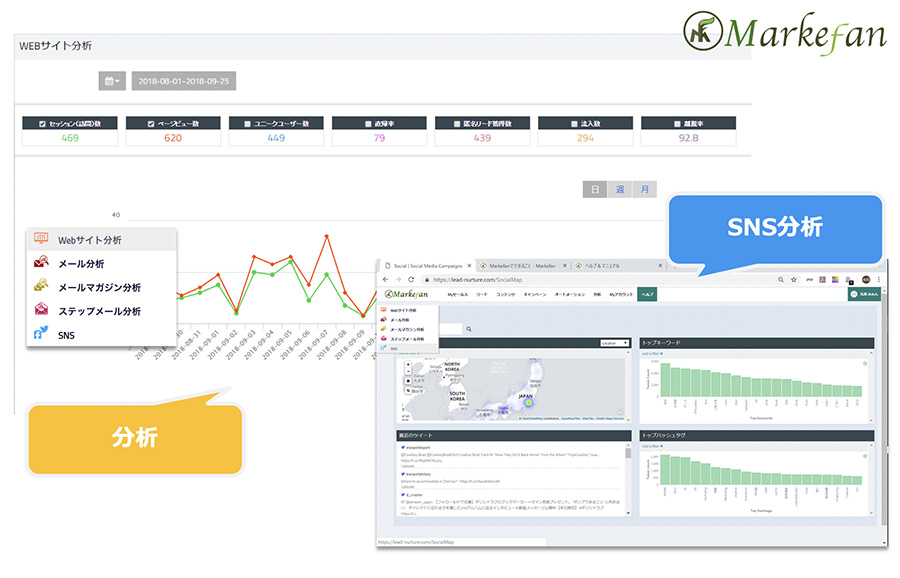Switch chart to weekly view 週
This screenshot has height=578, width=900.
pos(620,189)
